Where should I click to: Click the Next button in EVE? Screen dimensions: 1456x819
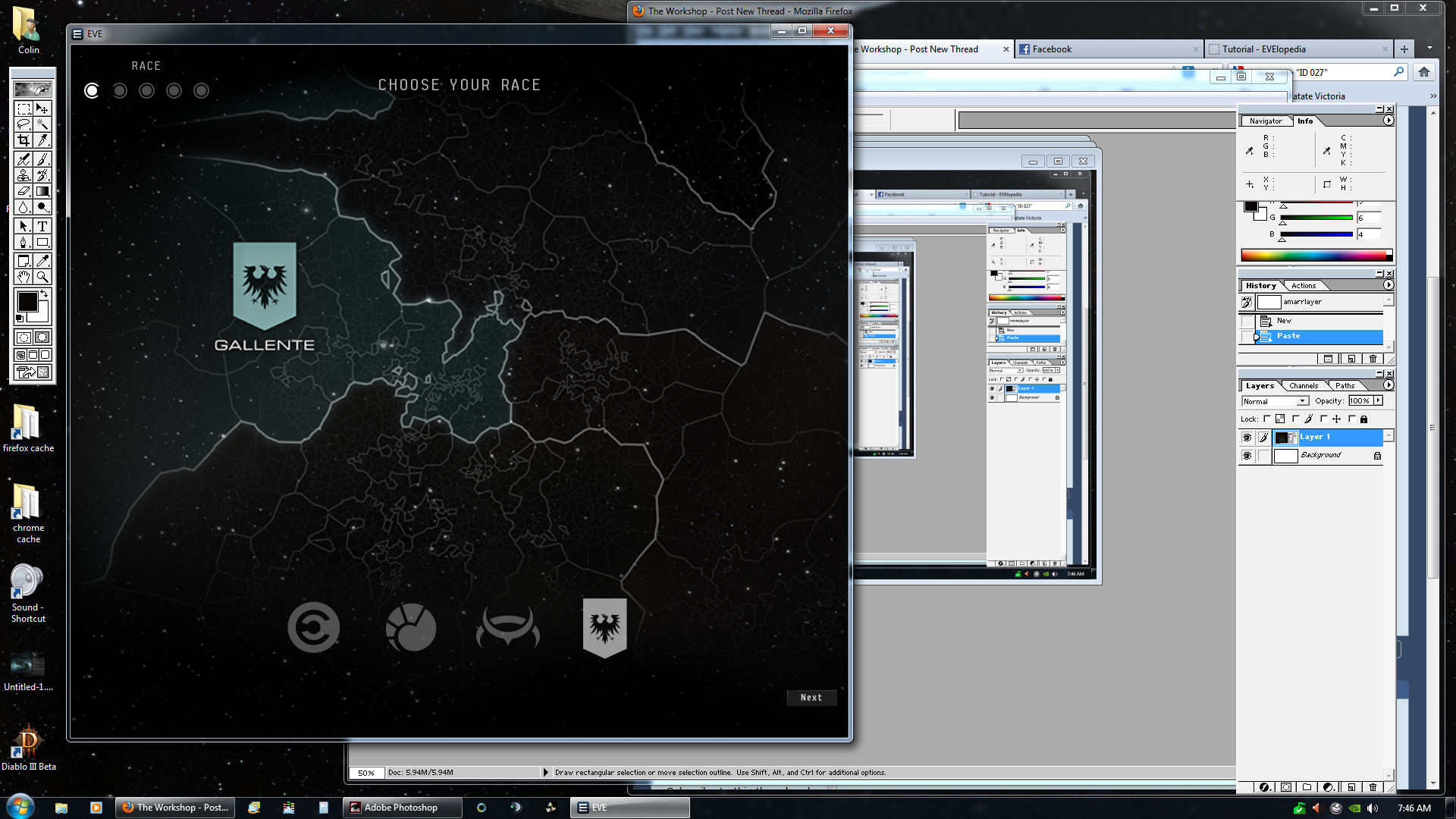[x=811, y=698]
